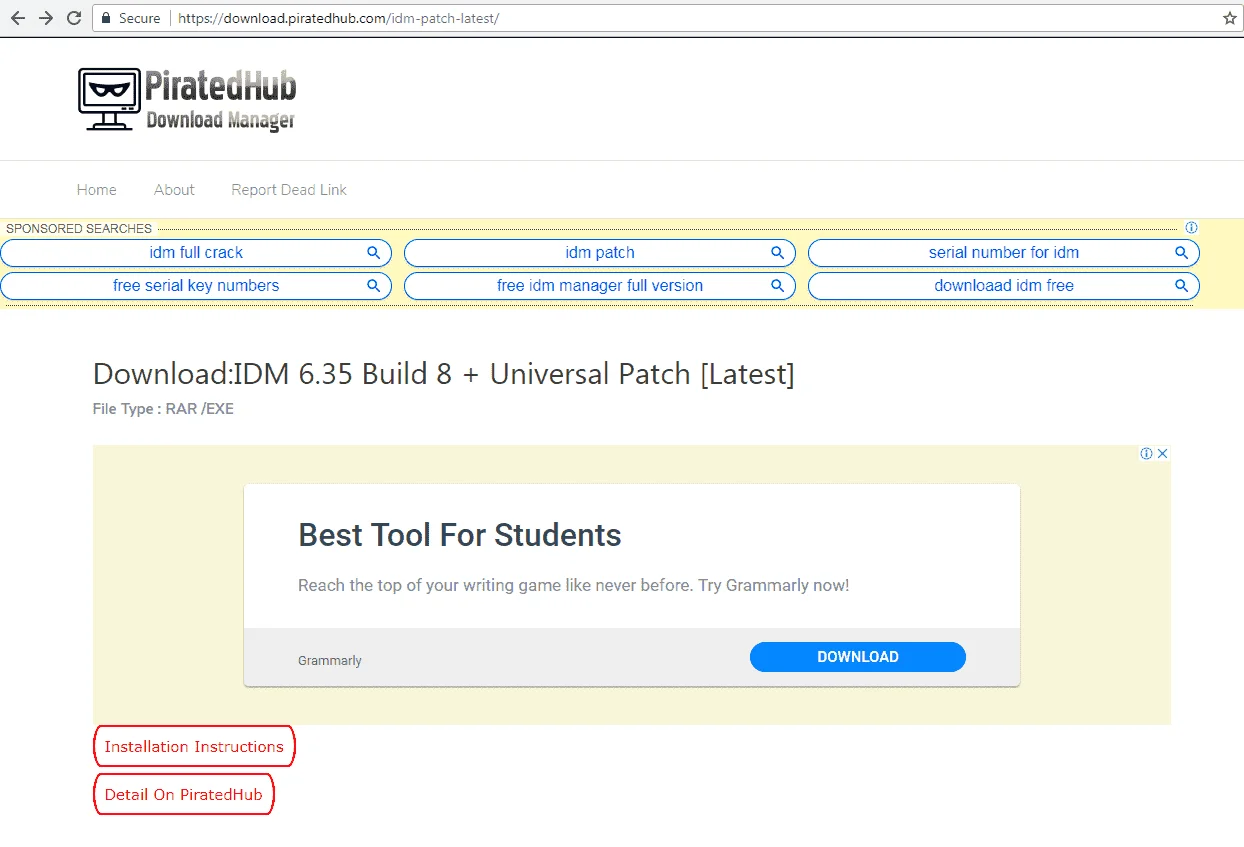This screenshot has height=847, width=1244.
Task: Click the browser forward arrow
Action: coord(45,18)
